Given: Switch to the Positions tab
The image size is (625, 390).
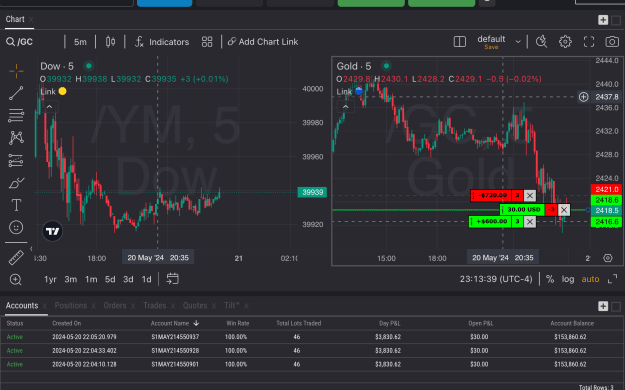Looking at the screenshot, I should 71,306.
